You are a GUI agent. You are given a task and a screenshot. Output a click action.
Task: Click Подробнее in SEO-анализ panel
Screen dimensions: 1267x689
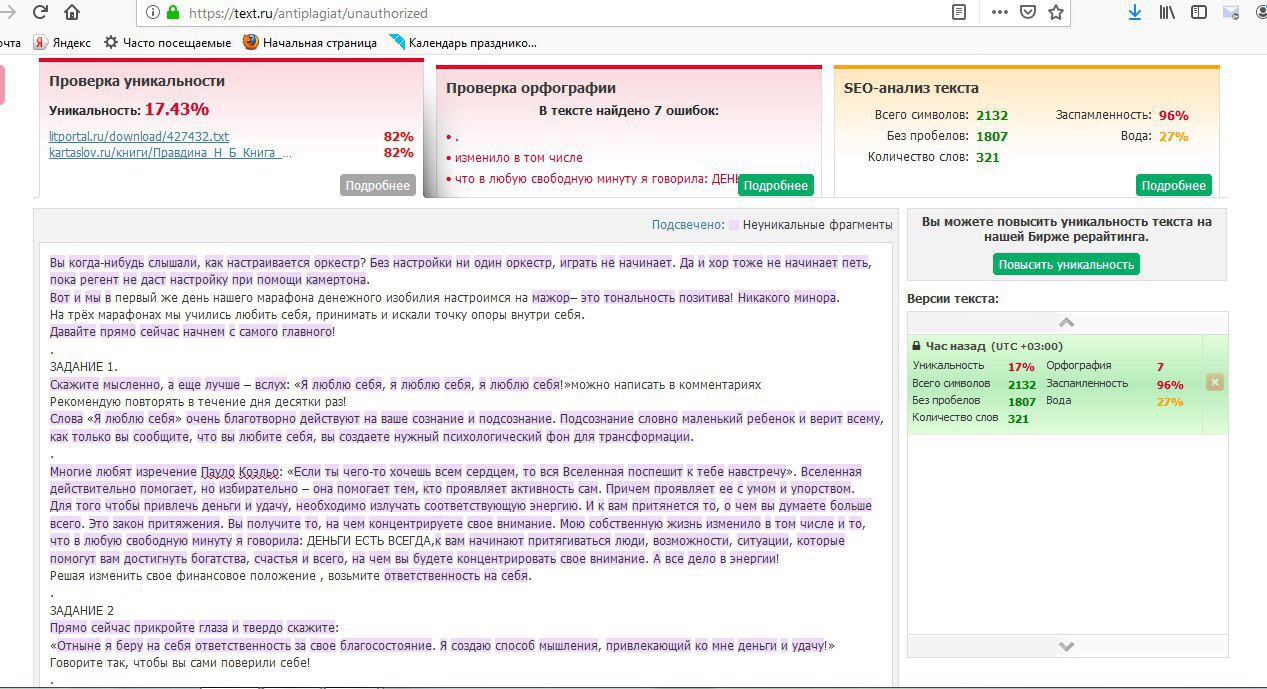pyautogui.click(x=1173, y=186)
